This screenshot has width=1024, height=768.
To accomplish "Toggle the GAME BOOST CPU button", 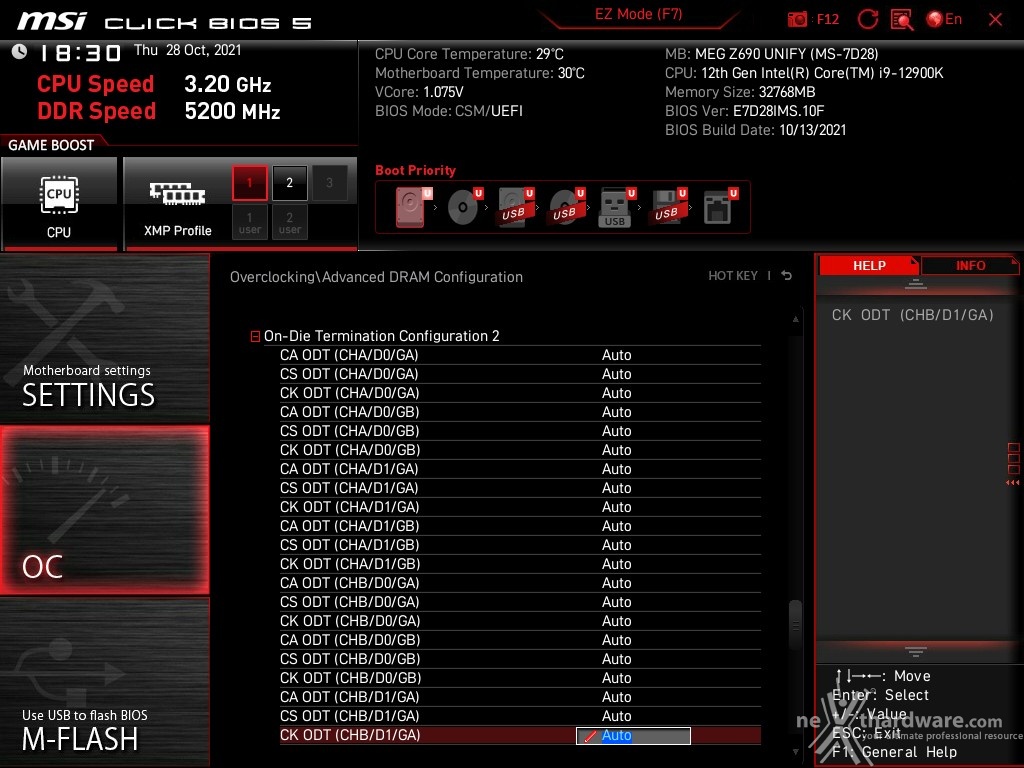I will (59, 203).
